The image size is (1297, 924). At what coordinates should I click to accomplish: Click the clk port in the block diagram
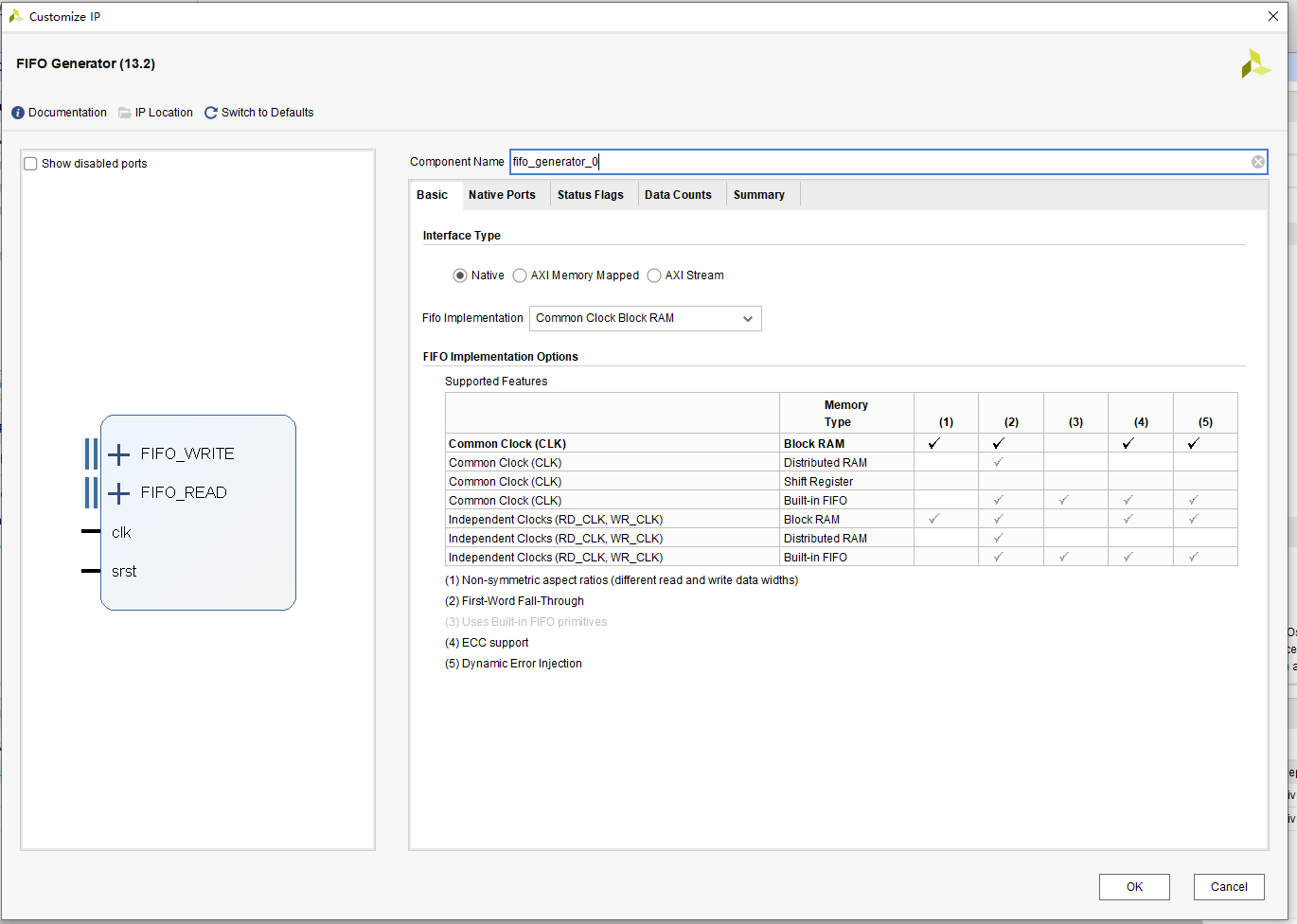point(121,533)
